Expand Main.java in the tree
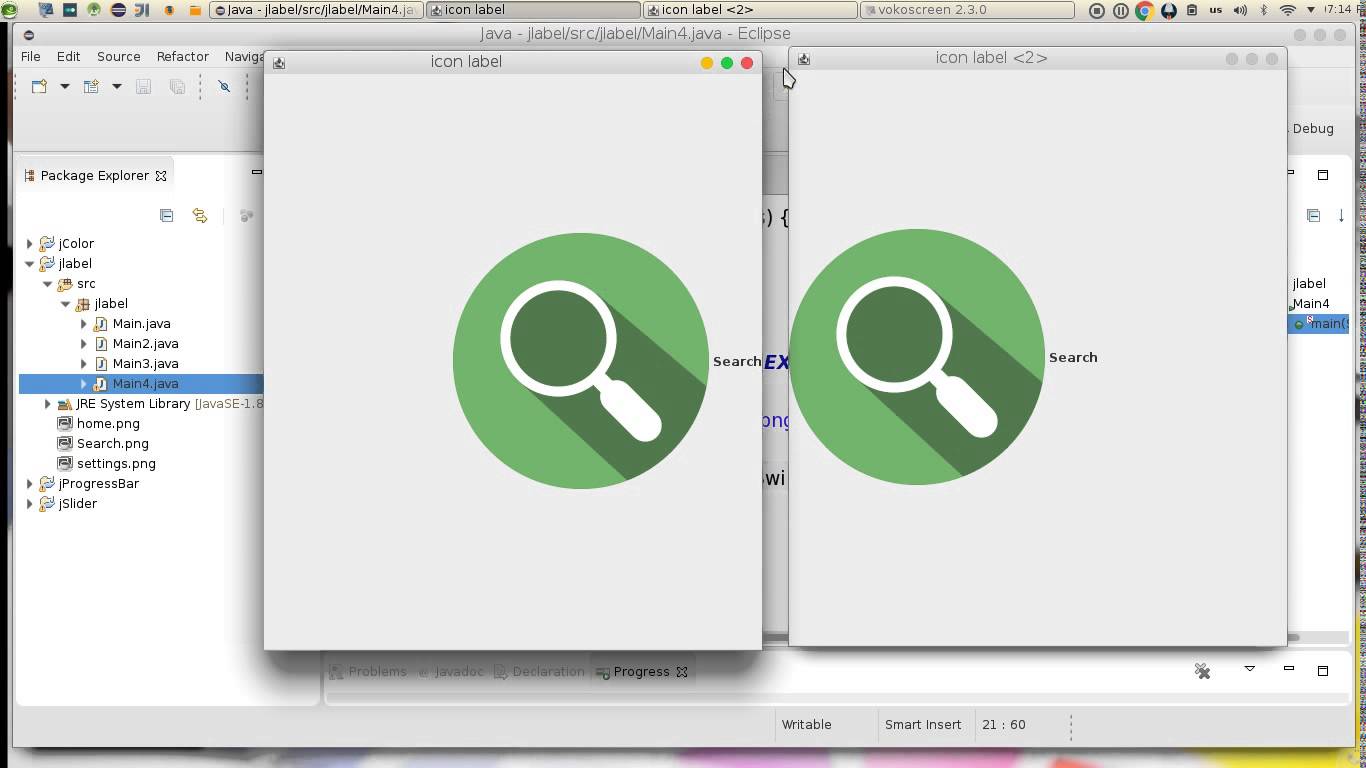Image resolution: width=1366 pixels, height=768 pixels. pyautogui.click(x=84, y=323)
